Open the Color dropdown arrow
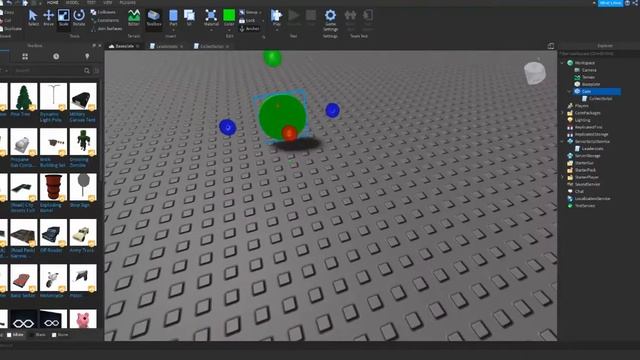Image resolution: width=640 pixels, height=360 pixels. [x=229, y=29]
